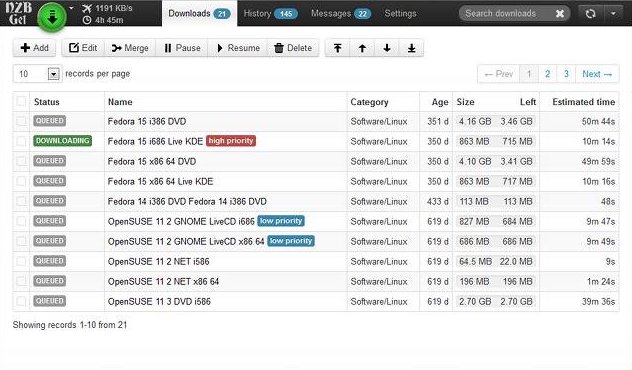Viewport: 632px width, 370px height.
Task: Go to the Next page link
Action: [597, 74]
